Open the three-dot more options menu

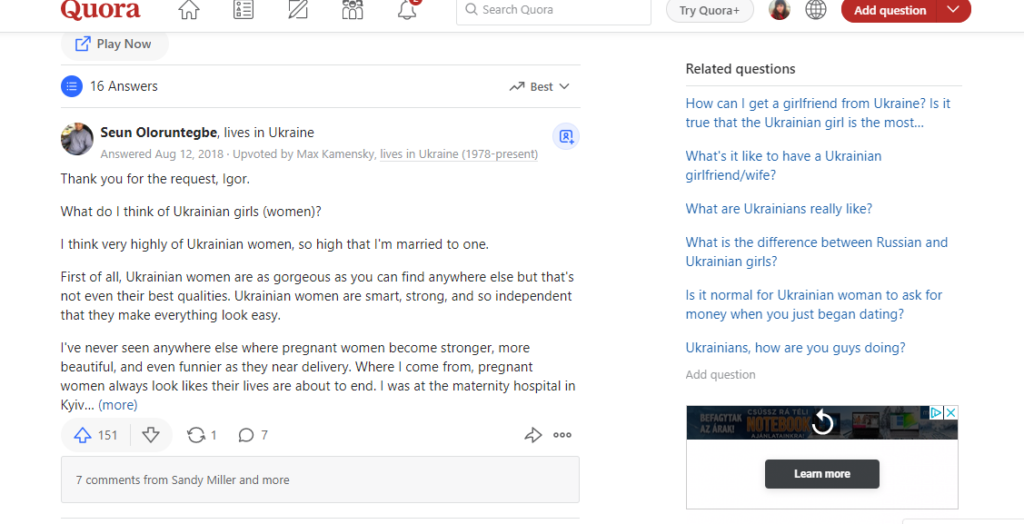[563, 435]
